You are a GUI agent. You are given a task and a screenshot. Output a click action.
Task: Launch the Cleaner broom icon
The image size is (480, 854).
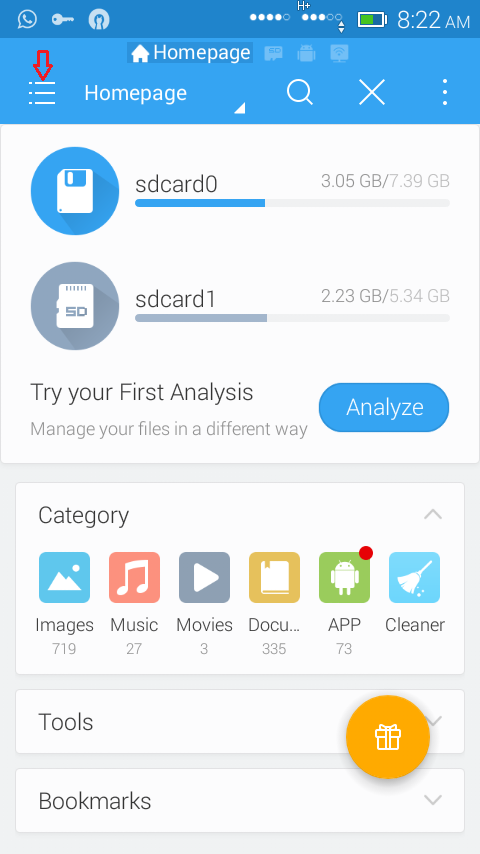[415, 577]
